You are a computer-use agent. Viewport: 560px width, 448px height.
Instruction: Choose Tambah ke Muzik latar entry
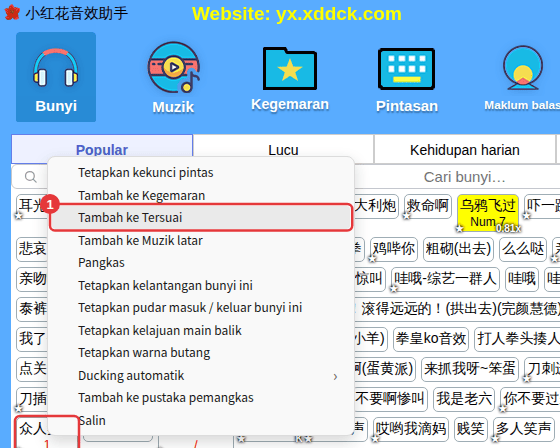click(x=201, y=240)
